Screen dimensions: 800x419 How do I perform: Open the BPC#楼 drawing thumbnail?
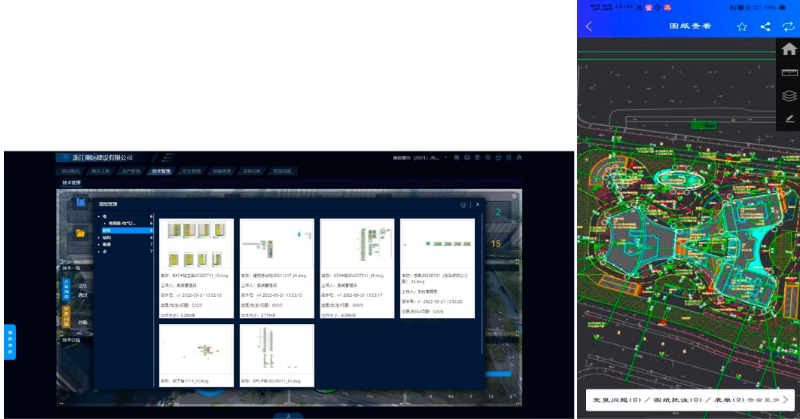277,350
